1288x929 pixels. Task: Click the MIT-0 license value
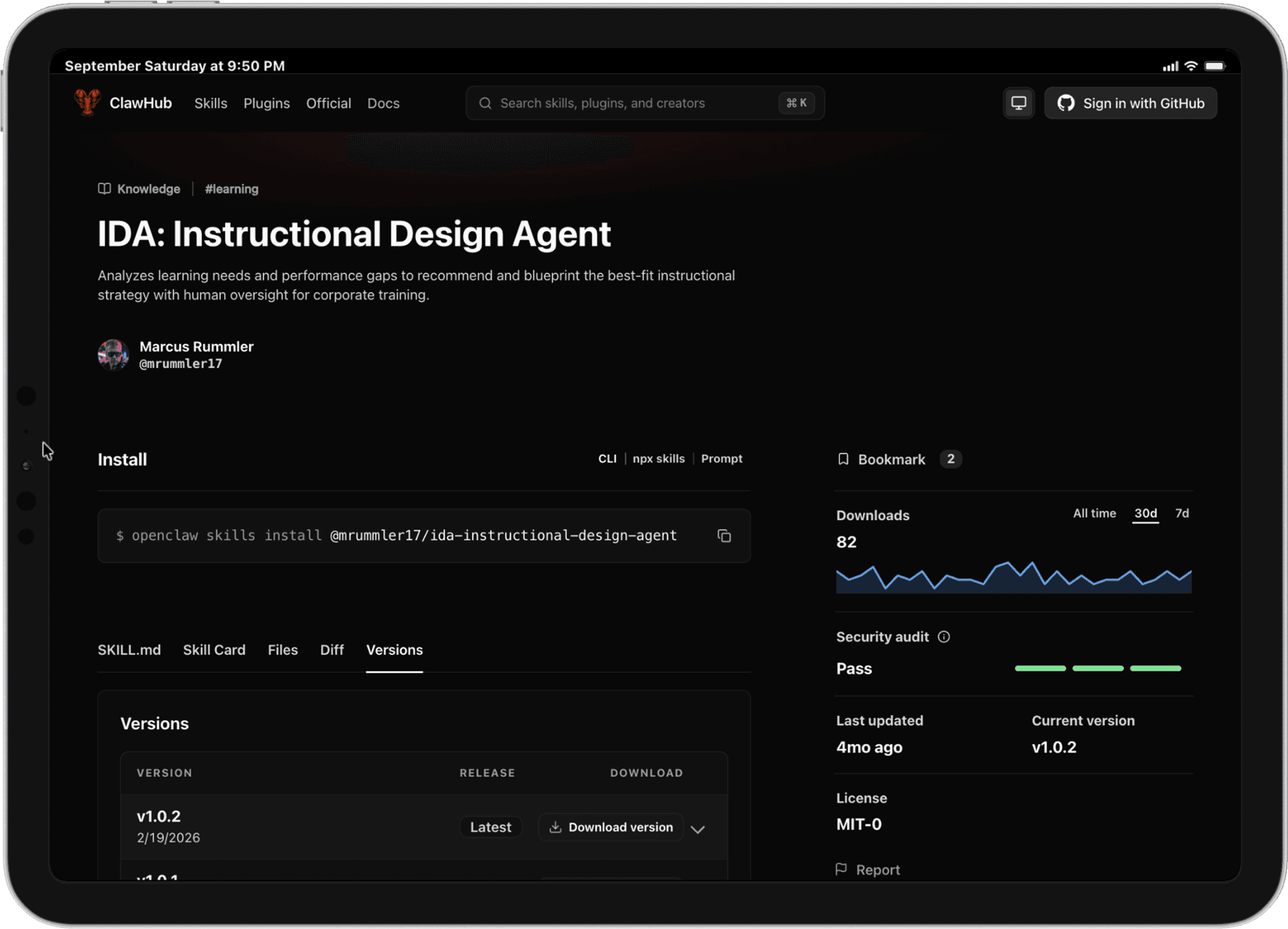click(x=859, y=824)
